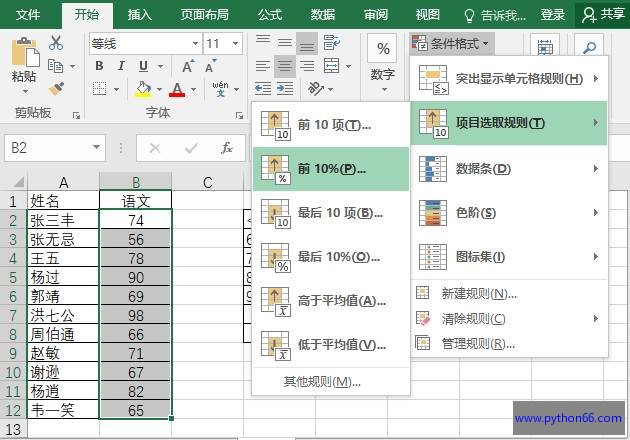Image resolution: width=630 pixels, height=440 pixels.
Task: Click the 登录 link
Action: pyautogui.click(x=552, y=15)
